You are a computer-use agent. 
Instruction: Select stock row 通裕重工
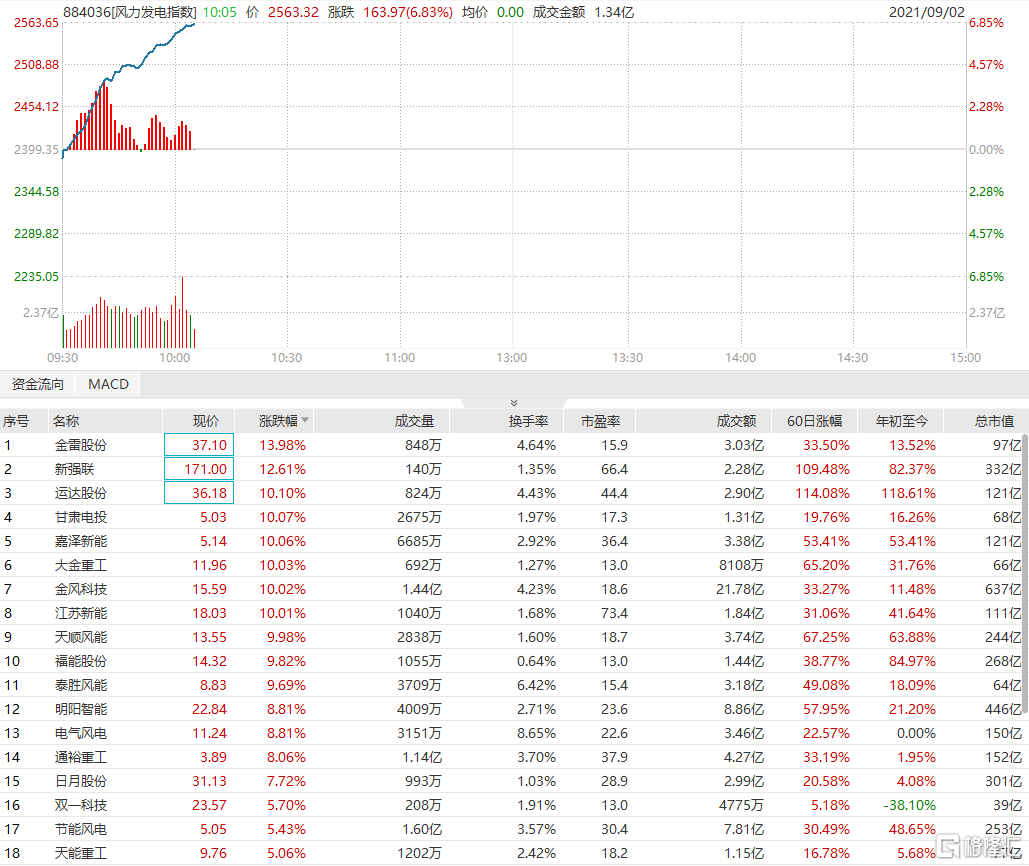coord(511,757)
